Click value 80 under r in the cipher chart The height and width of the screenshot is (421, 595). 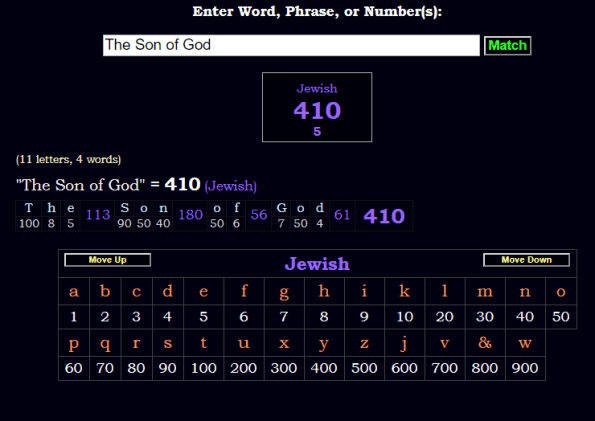(x=137, y=368)
